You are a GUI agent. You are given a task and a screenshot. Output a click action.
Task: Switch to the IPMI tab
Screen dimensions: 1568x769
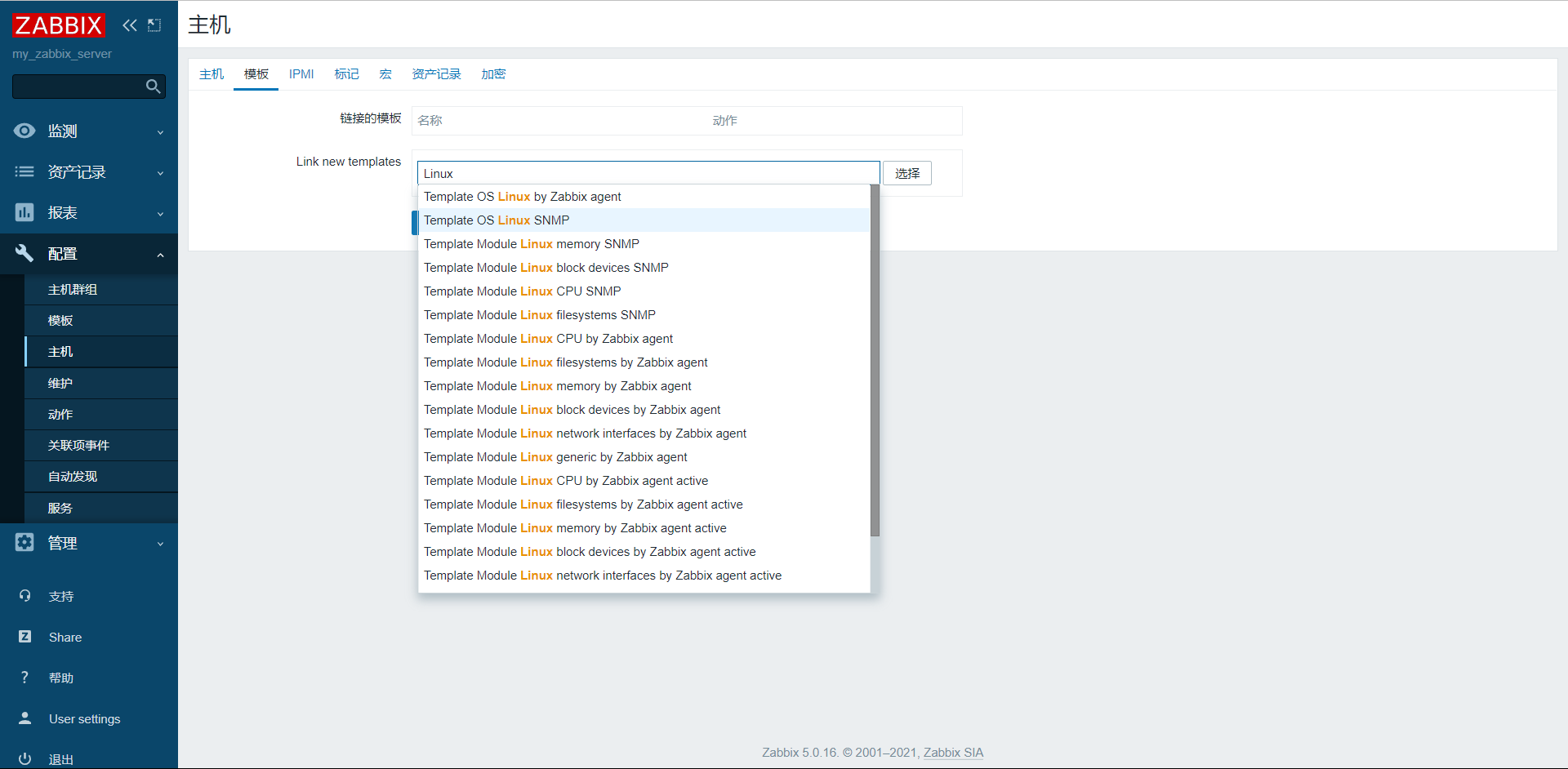tap(301, 74)
